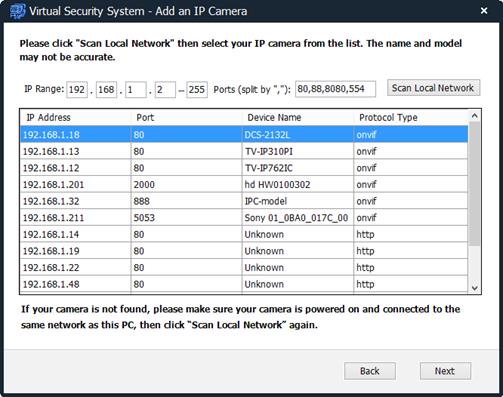
Task: Focus the IP range start field 2
Action: [165, 90]
